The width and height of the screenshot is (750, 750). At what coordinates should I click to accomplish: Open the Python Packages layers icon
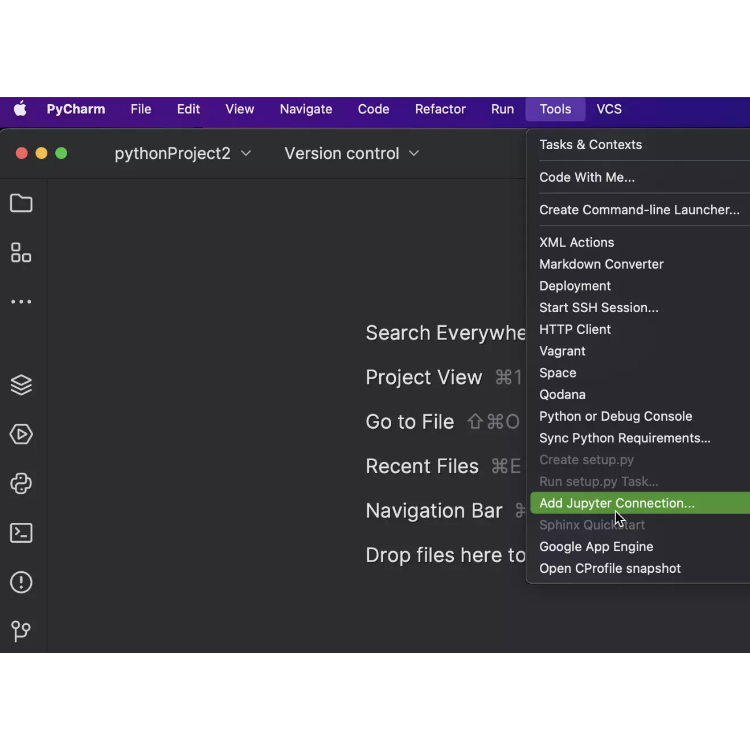tap(21, 385)
